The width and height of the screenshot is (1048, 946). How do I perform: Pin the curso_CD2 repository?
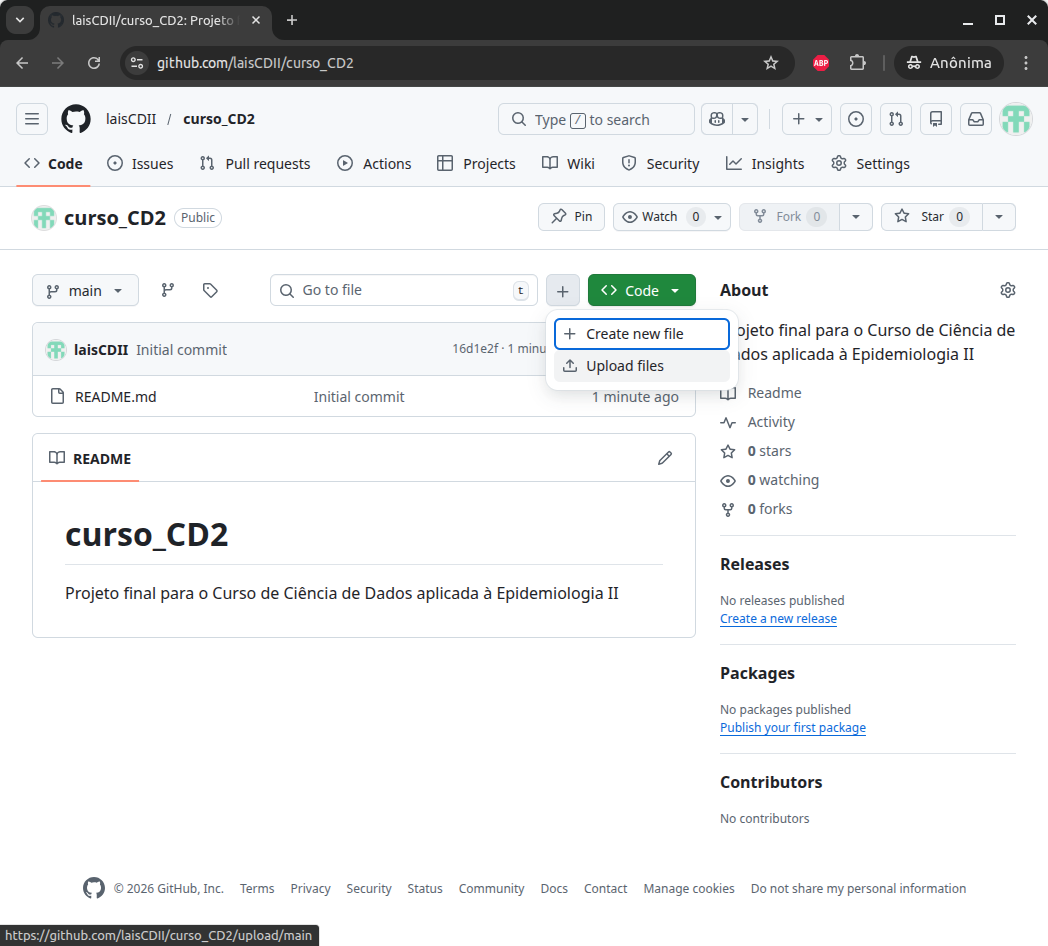571,217
